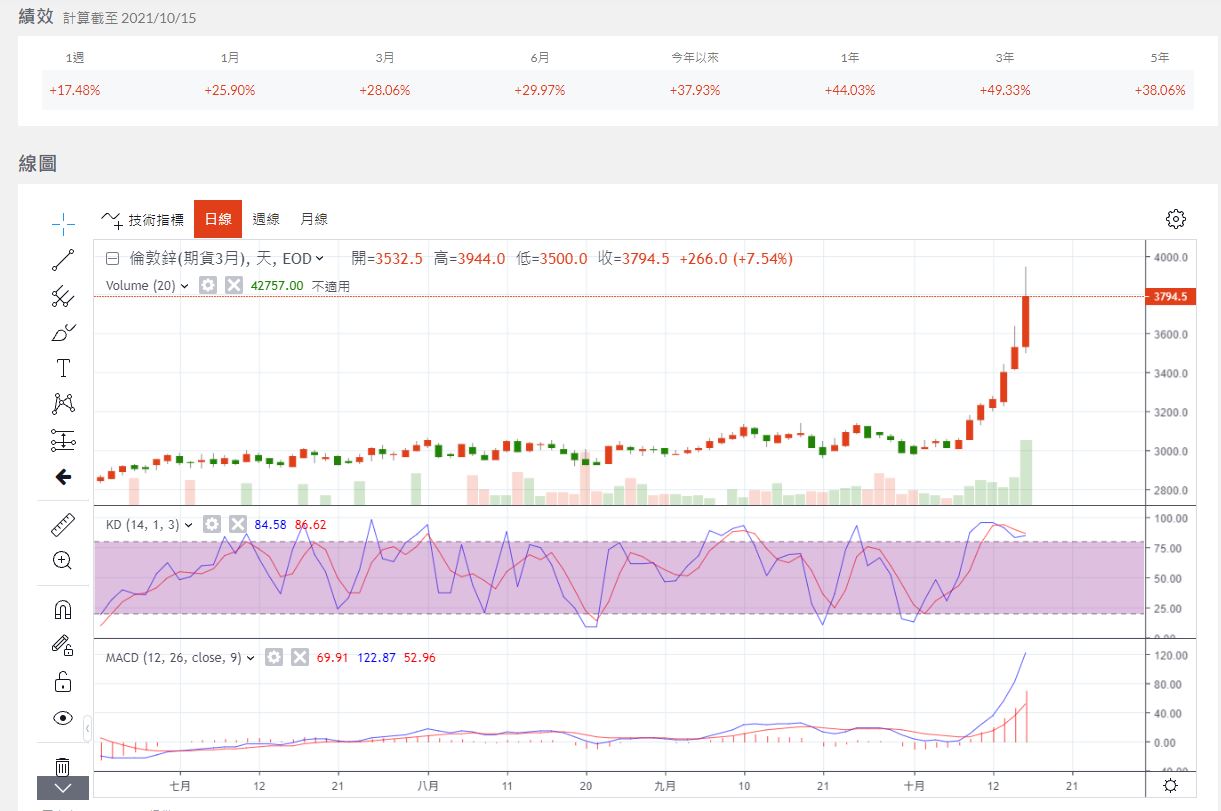Choose the pitchfork drawing tool
The image size is (1221, 811).
click(63, 296)
